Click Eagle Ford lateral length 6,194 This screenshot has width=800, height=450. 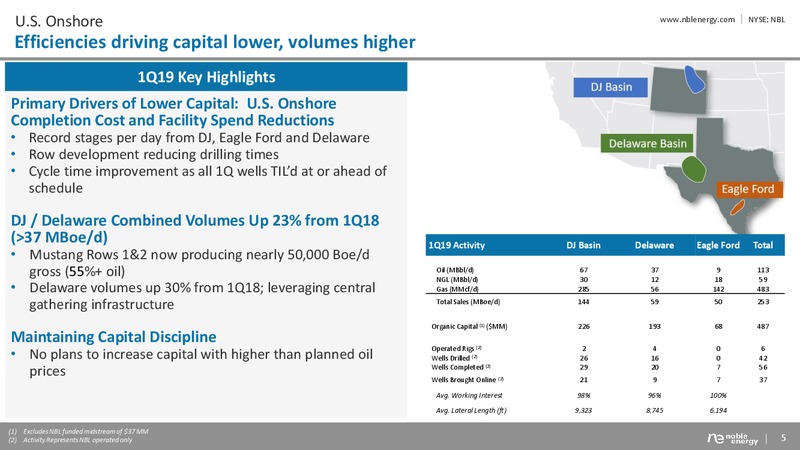point(718,410)
